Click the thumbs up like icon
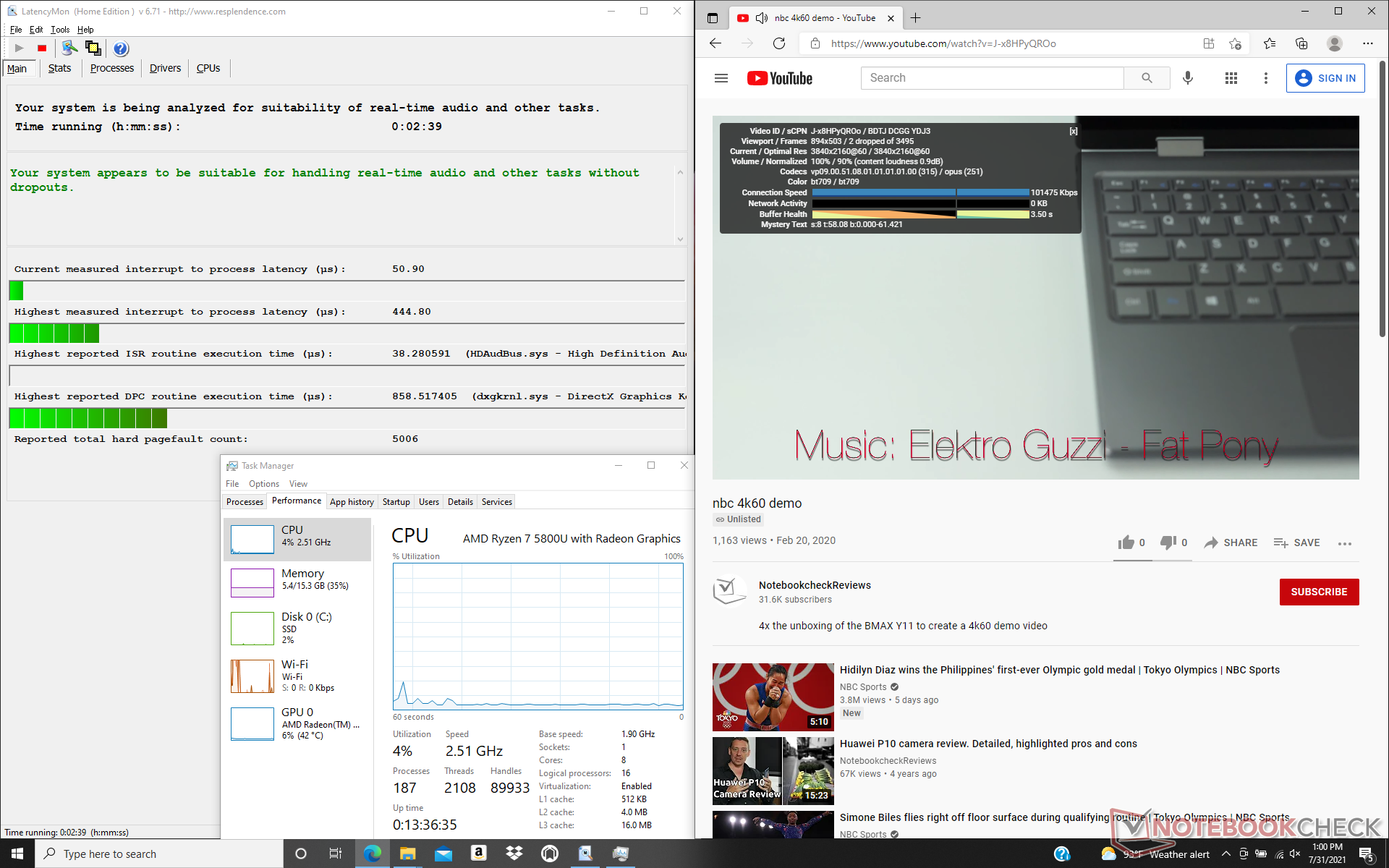This screenshot has width=1389, height=868. pos(1126,542)
